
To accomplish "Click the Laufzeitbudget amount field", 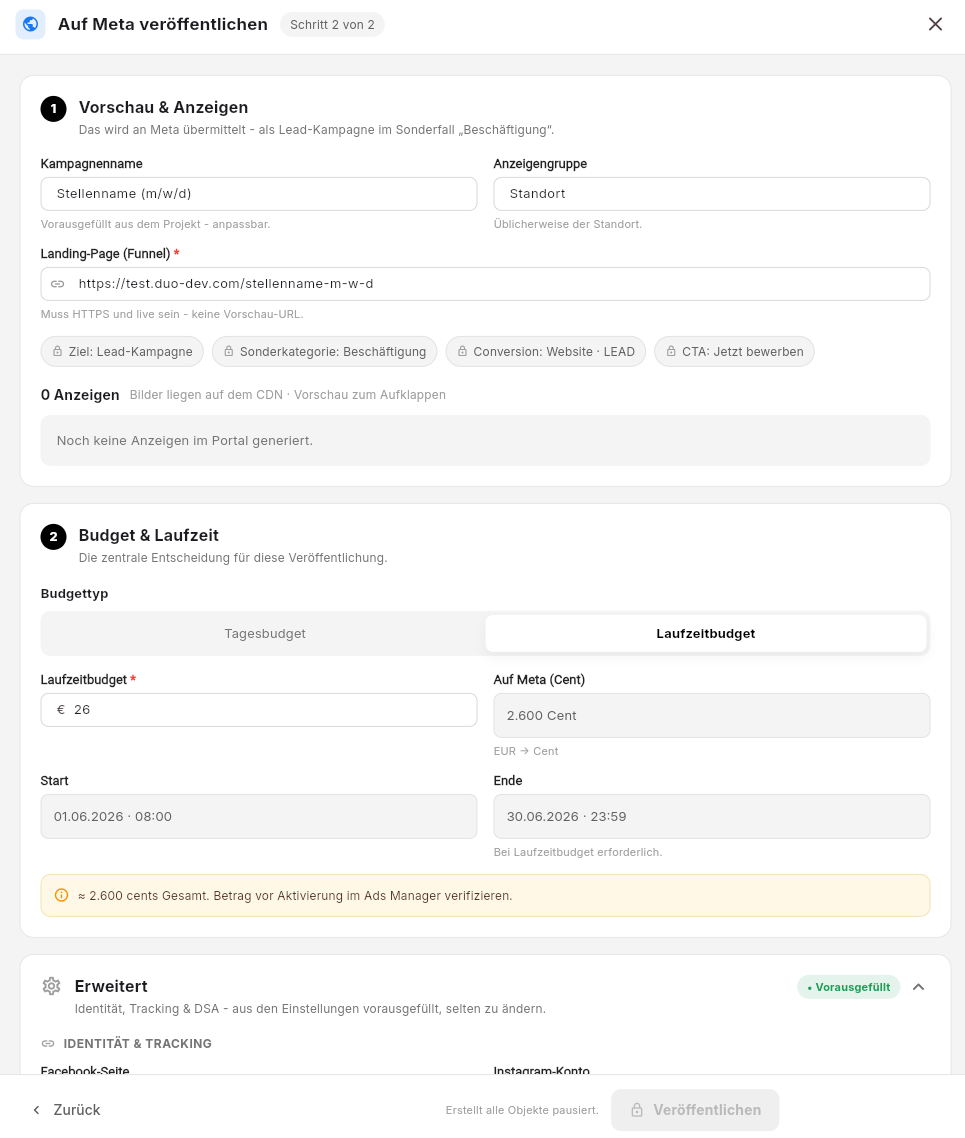I will click(x=259, y=710).
